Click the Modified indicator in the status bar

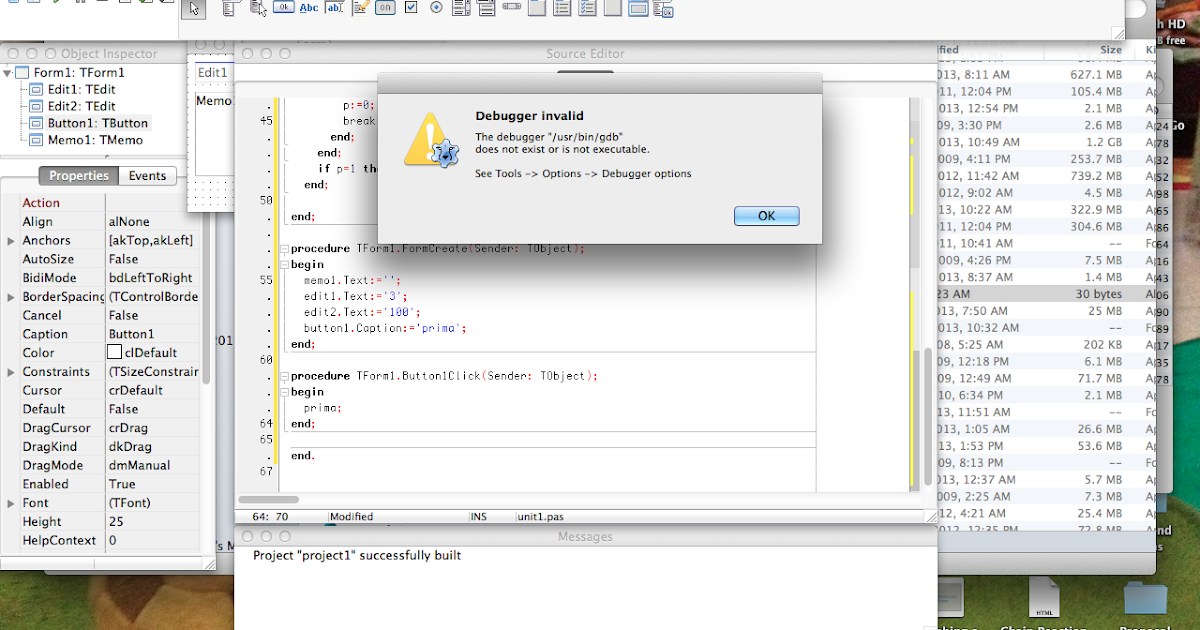point(351,517)
